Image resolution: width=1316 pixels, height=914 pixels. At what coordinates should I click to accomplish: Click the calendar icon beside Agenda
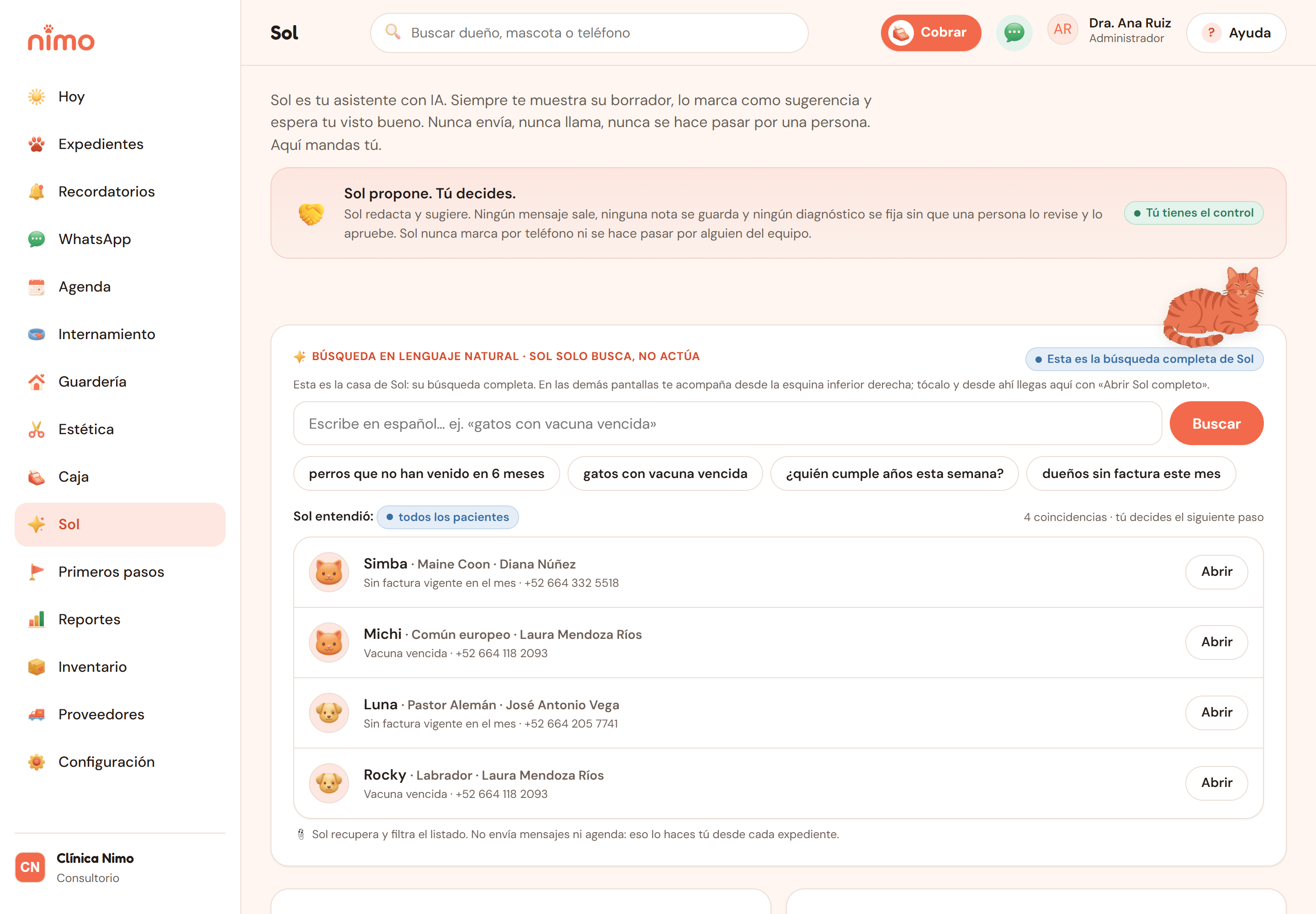pyautogui.click(x=37, y=287)
